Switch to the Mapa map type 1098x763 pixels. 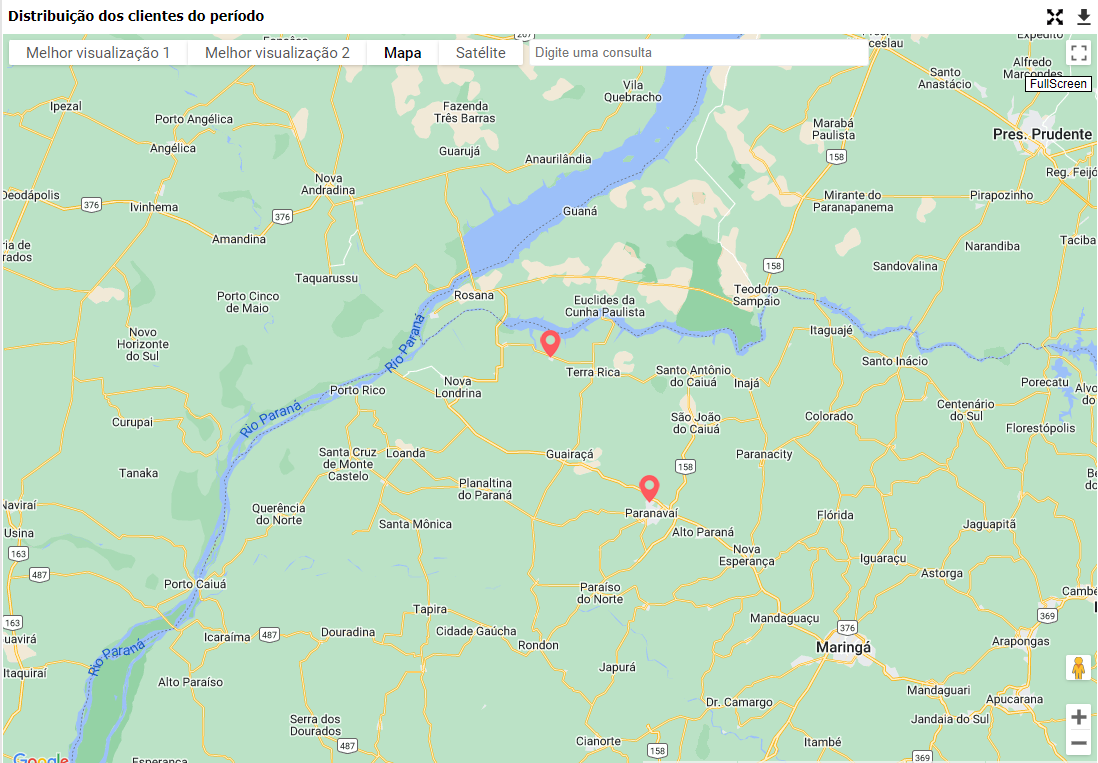403,52
